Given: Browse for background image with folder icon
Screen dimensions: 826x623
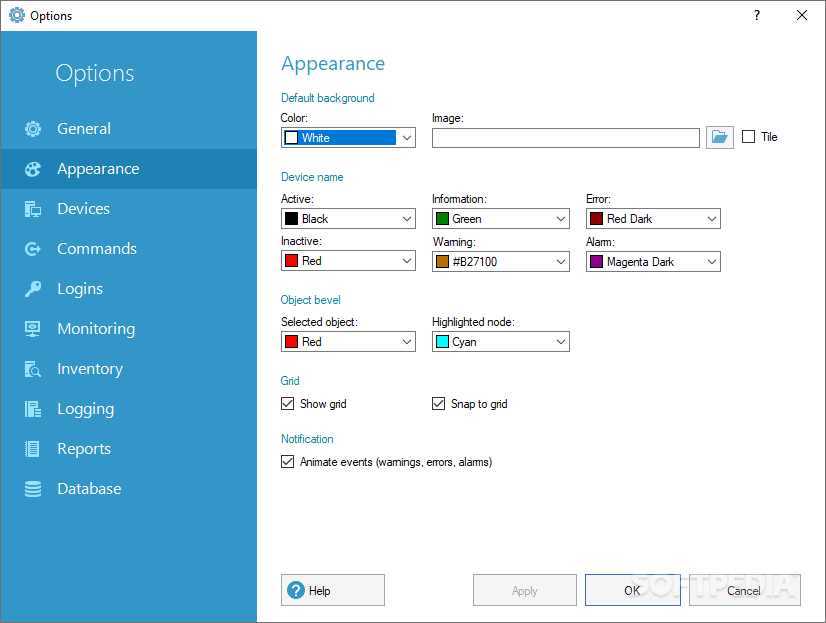Looking at the screenshot, I should pos(720,137).
